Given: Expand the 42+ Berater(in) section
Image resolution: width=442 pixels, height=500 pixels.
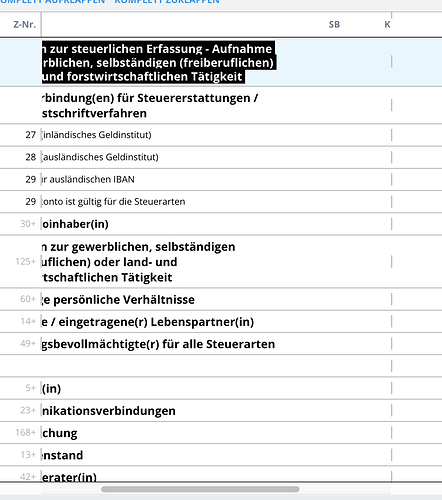Looking at the screenshot, I should pos(221,475).
